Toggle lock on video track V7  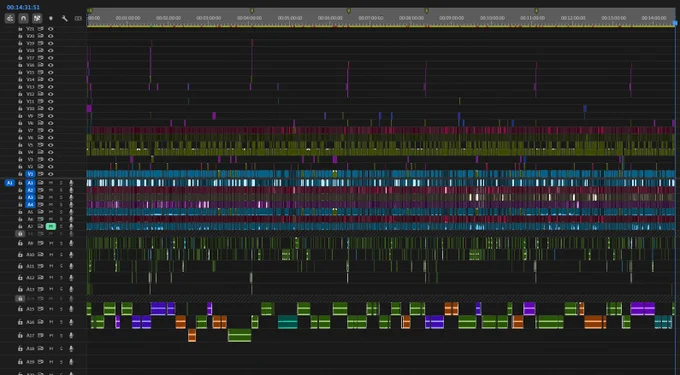point(20,130)
